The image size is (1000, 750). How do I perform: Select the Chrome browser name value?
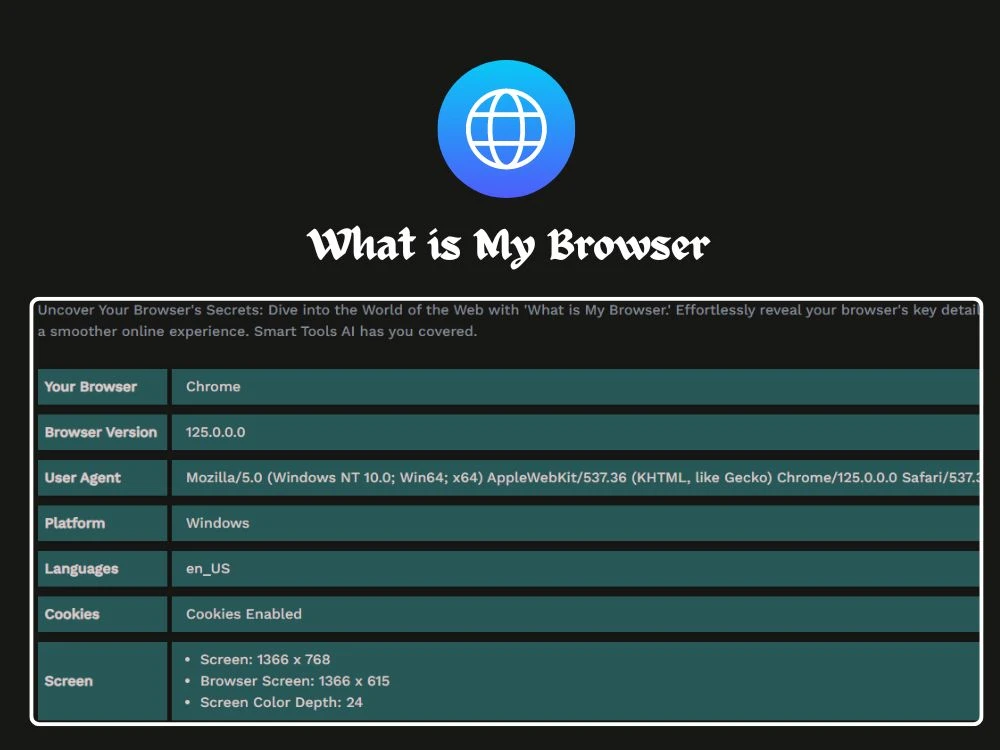pyautogui.click(x=213, y=387)
